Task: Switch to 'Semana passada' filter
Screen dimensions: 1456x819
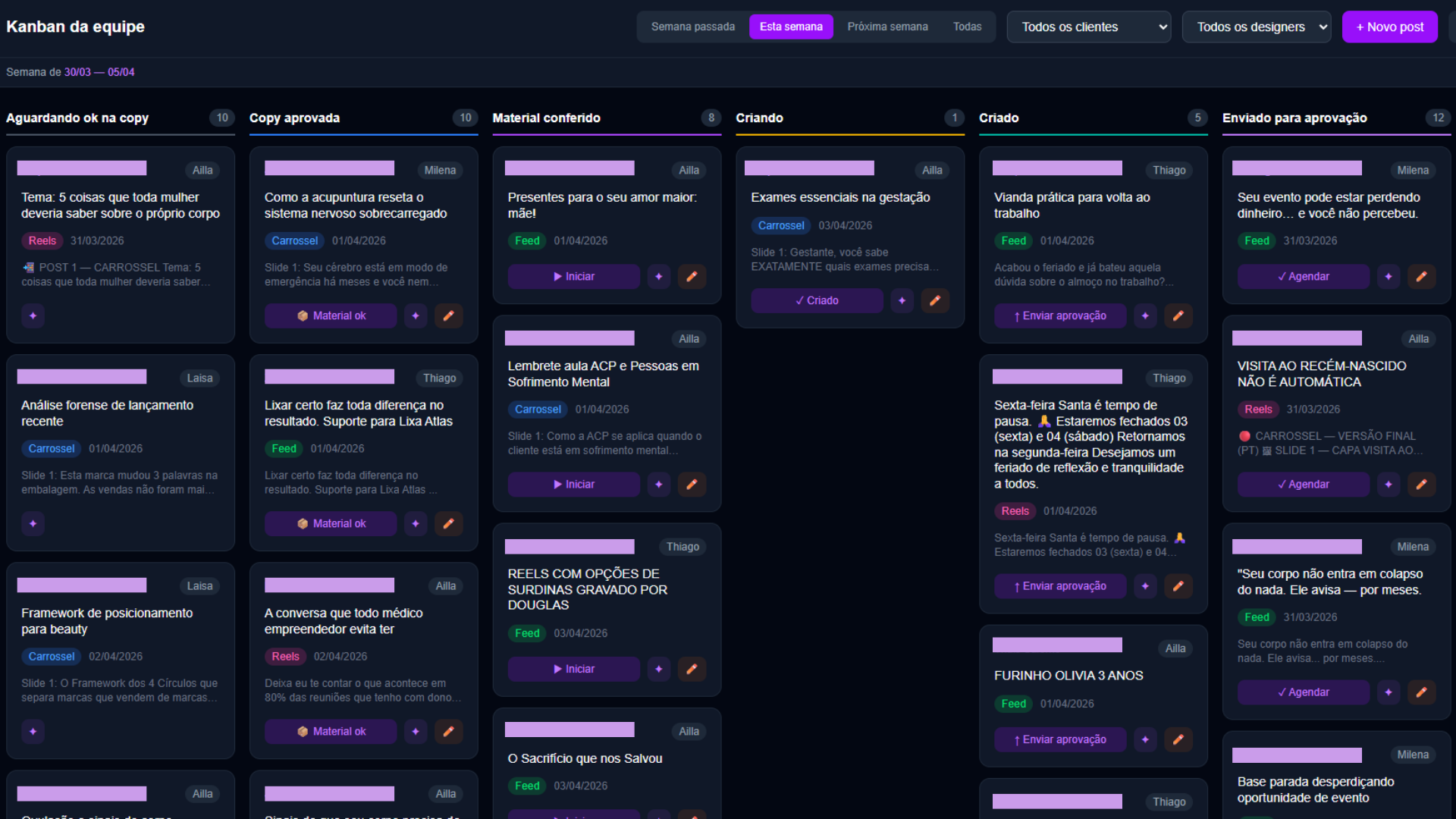Action: click(x=692, y=27)
